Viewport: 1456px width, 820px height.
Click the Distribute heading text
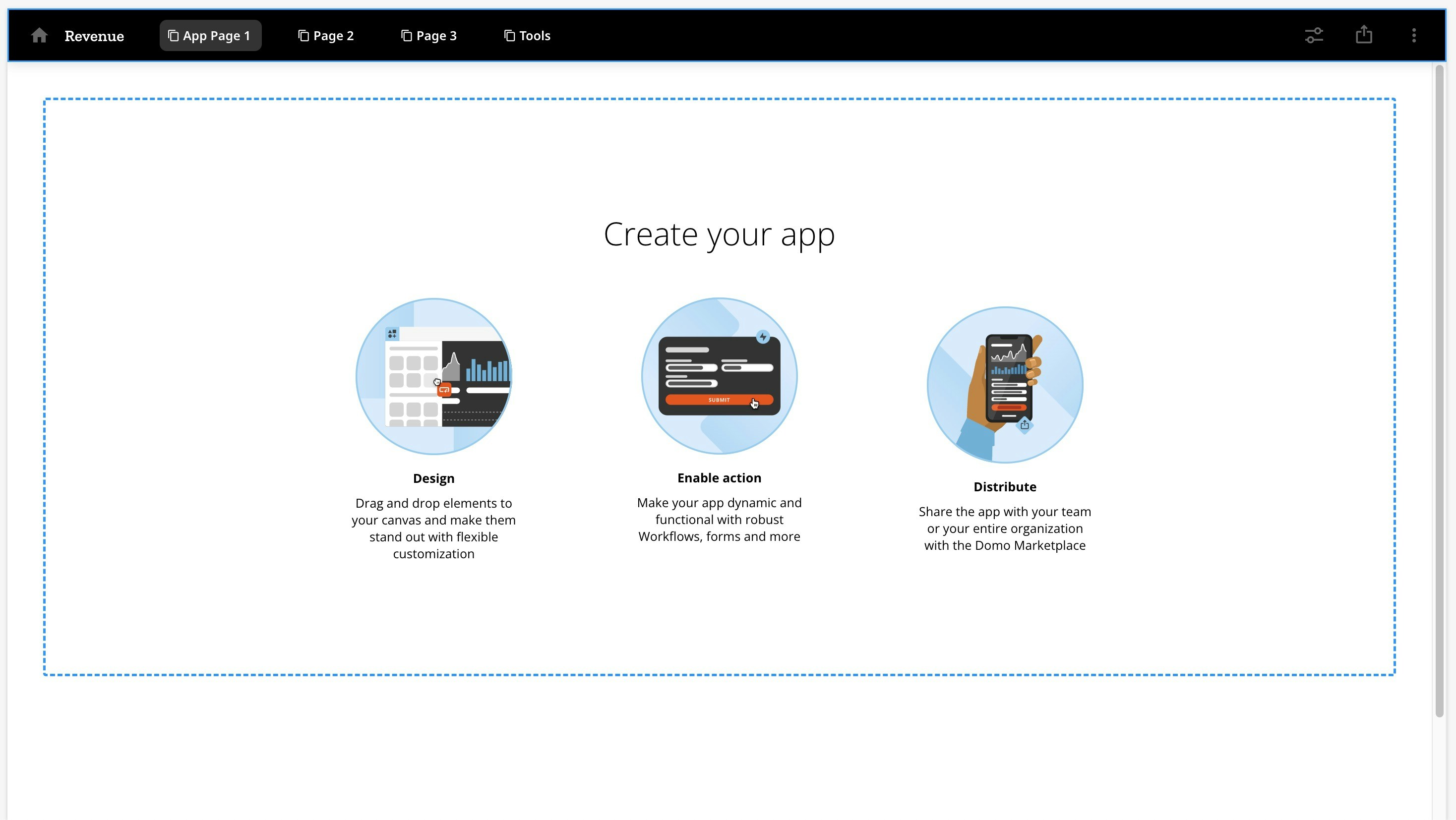(x=1004, y=486)
